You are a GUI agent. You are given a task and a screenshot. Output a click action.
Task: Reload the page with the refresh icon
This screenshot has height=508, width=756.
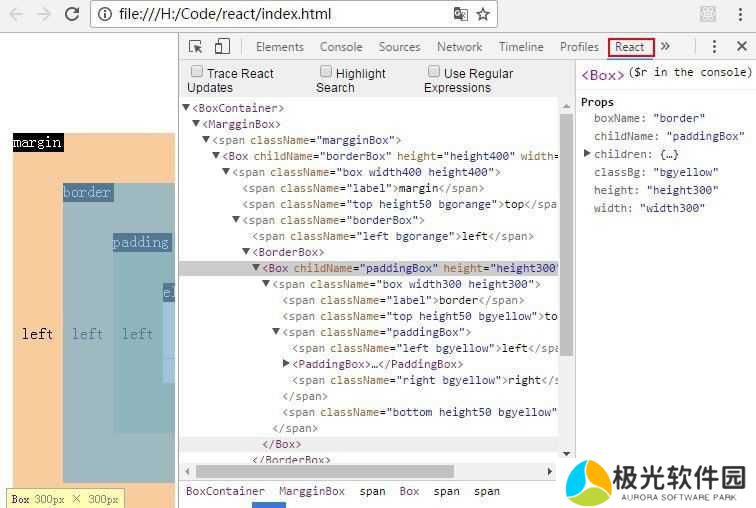click(72, 14)
